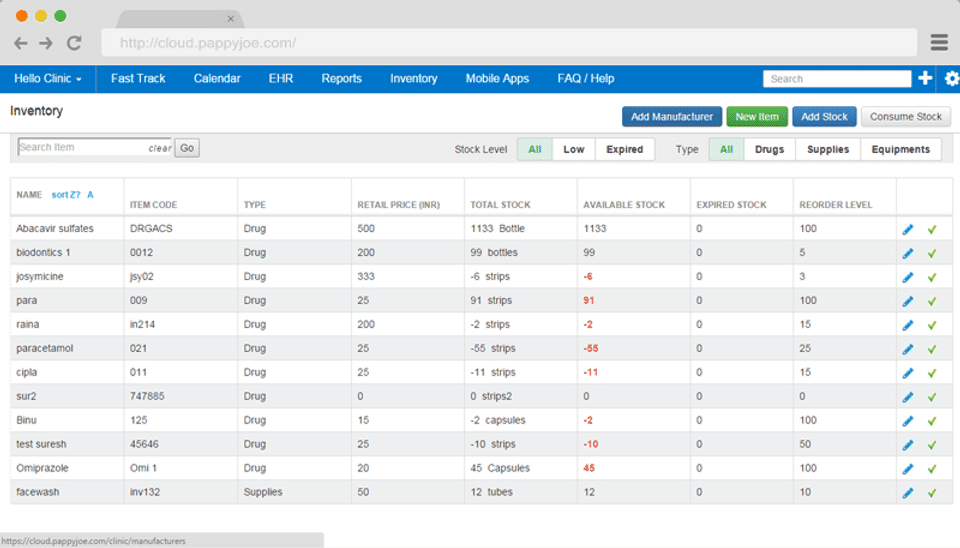Open the Fast Track menu
The width and height of the screenshot is (960, 548).
click(138, 78)
